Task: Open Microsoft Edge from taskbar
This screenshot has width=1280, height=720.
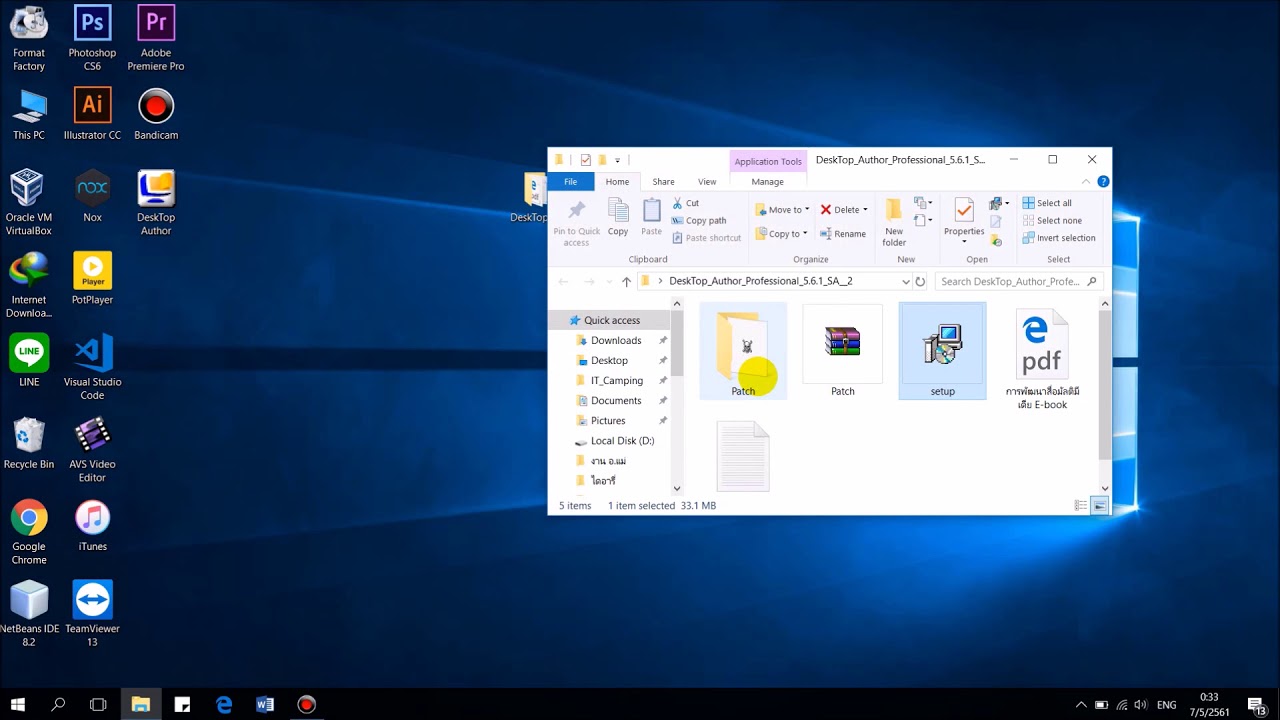Action: coord(224,704)
